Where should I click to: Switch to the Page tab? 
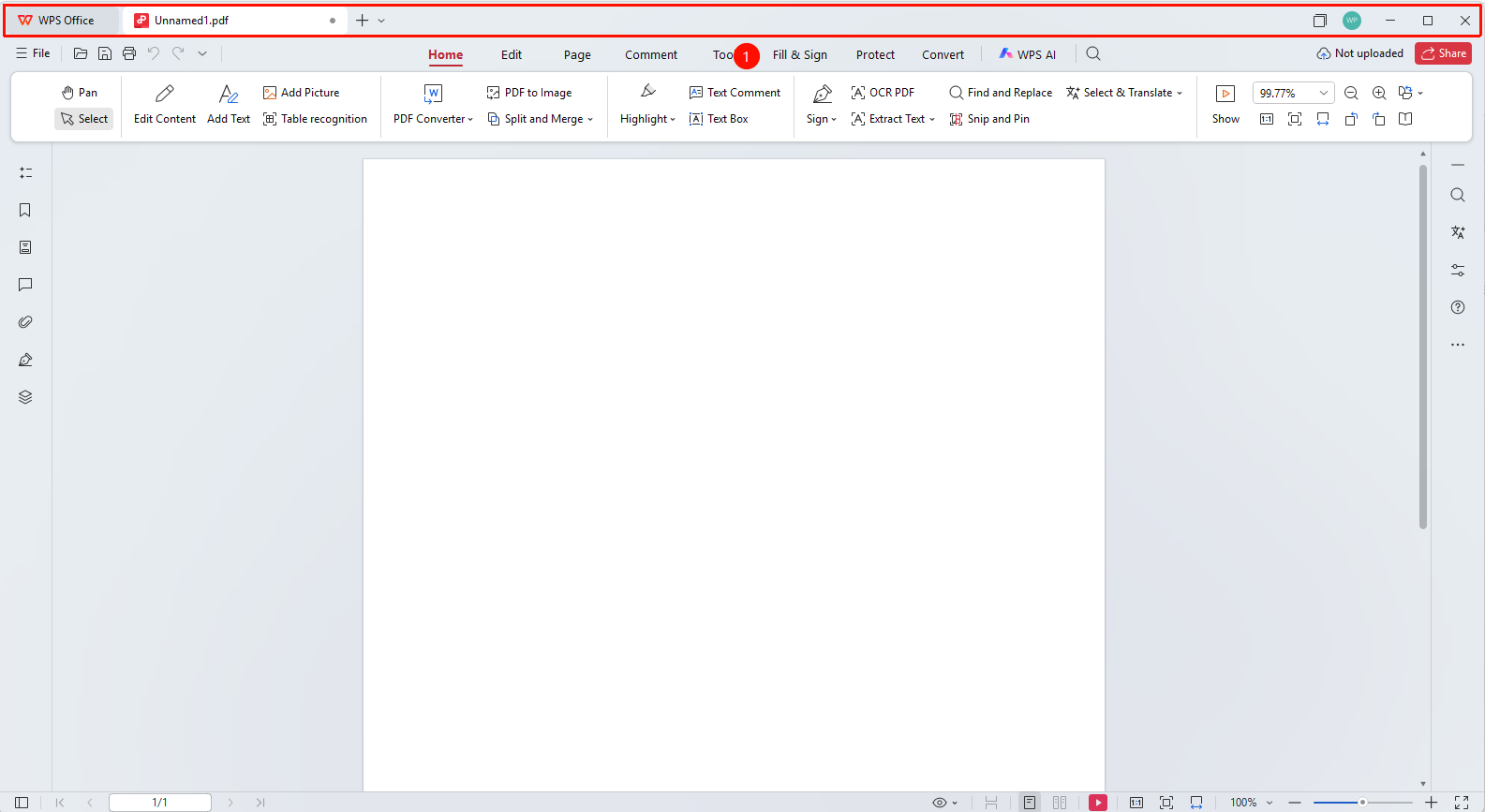coord(577,54)
